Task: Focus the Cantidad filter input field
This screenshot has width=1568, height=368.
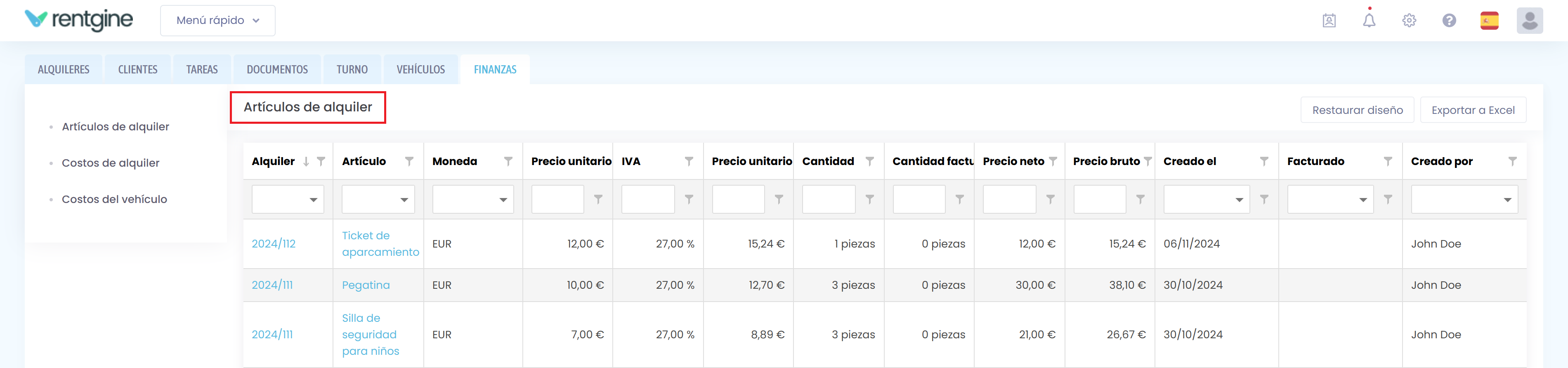Action: pyautogui.click(x=829, y=200)
